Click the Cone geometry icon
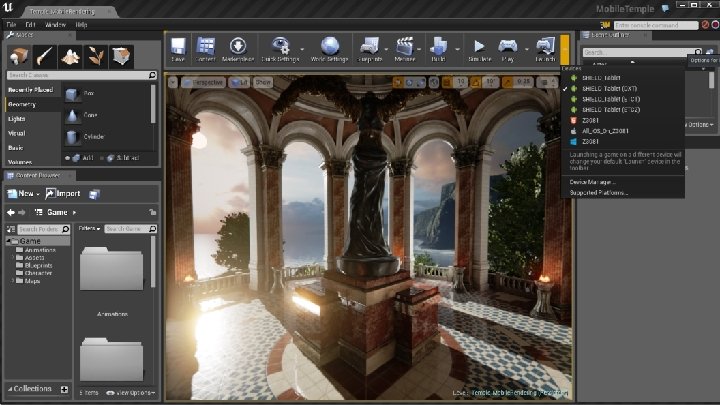 tap(72, 115)
